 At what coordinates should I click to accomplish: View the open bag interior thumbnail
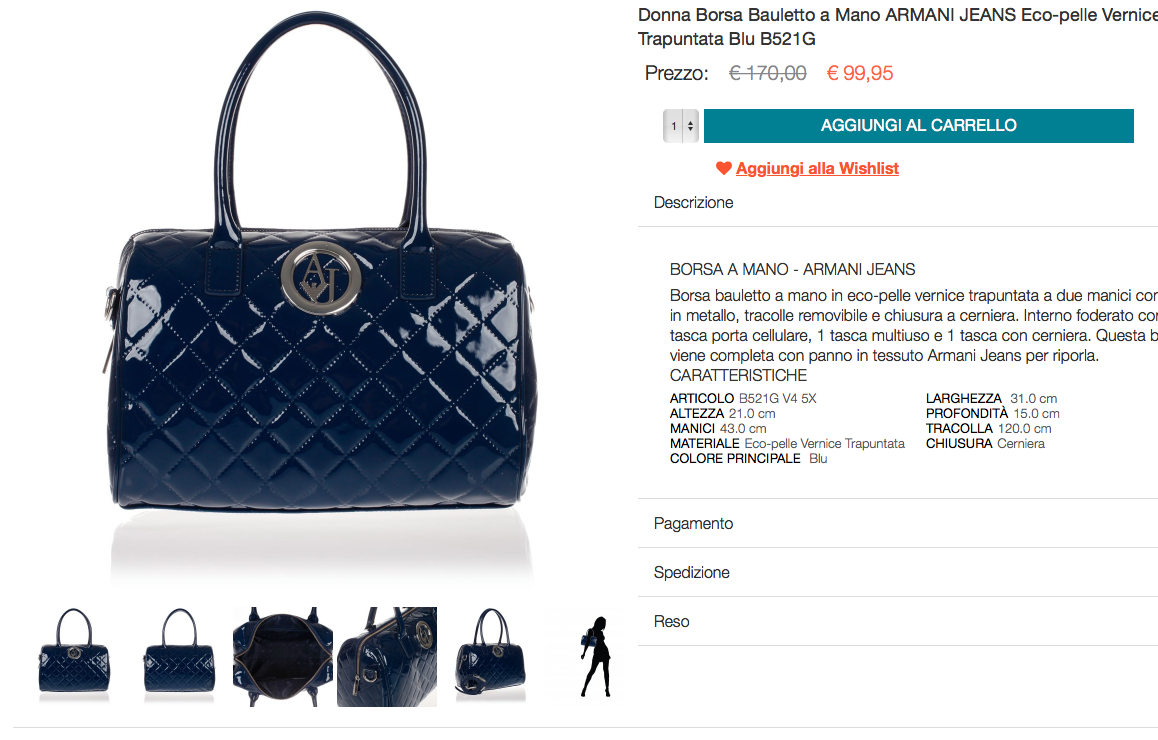pyautogui.click(x=283, y=657)
